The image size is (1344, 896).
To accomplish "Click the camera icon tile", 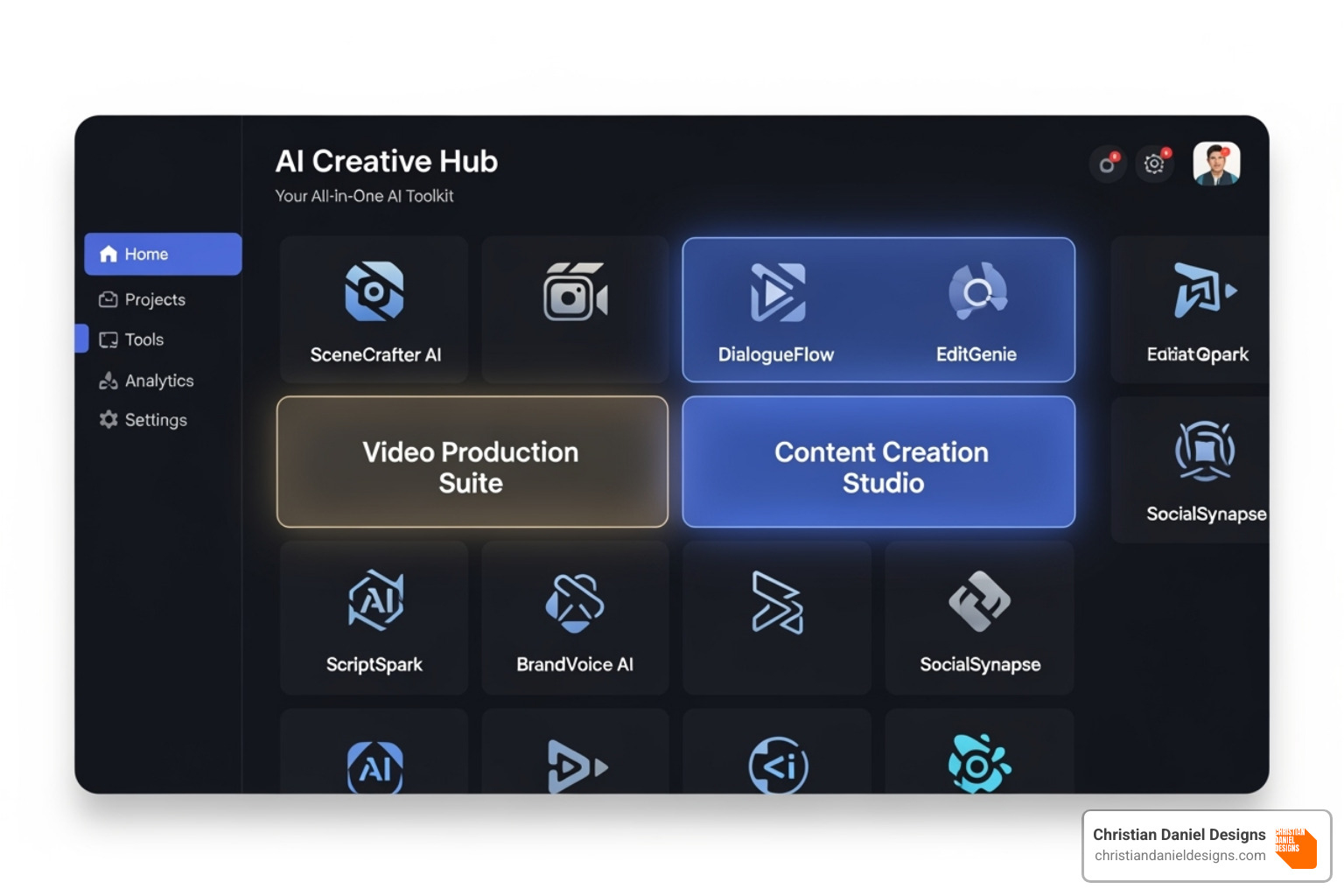I will 575,293.
